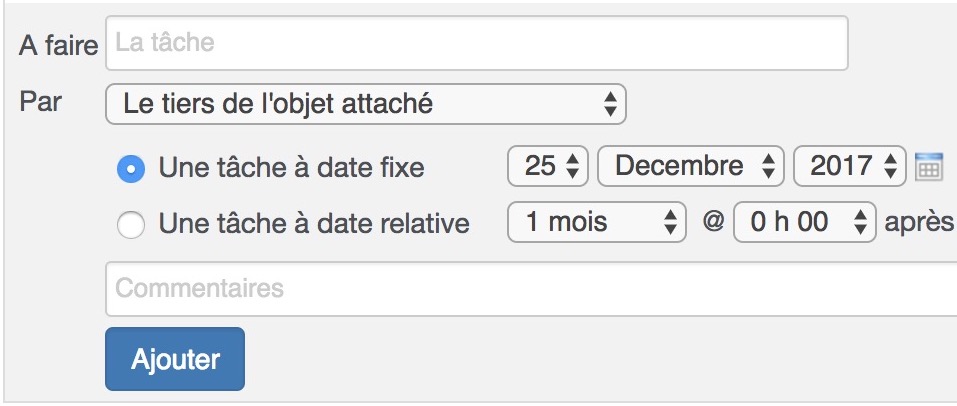Click the '@' symbol between delay and time
This screenshot has width=957, height=406.
(x=712, y=221)
